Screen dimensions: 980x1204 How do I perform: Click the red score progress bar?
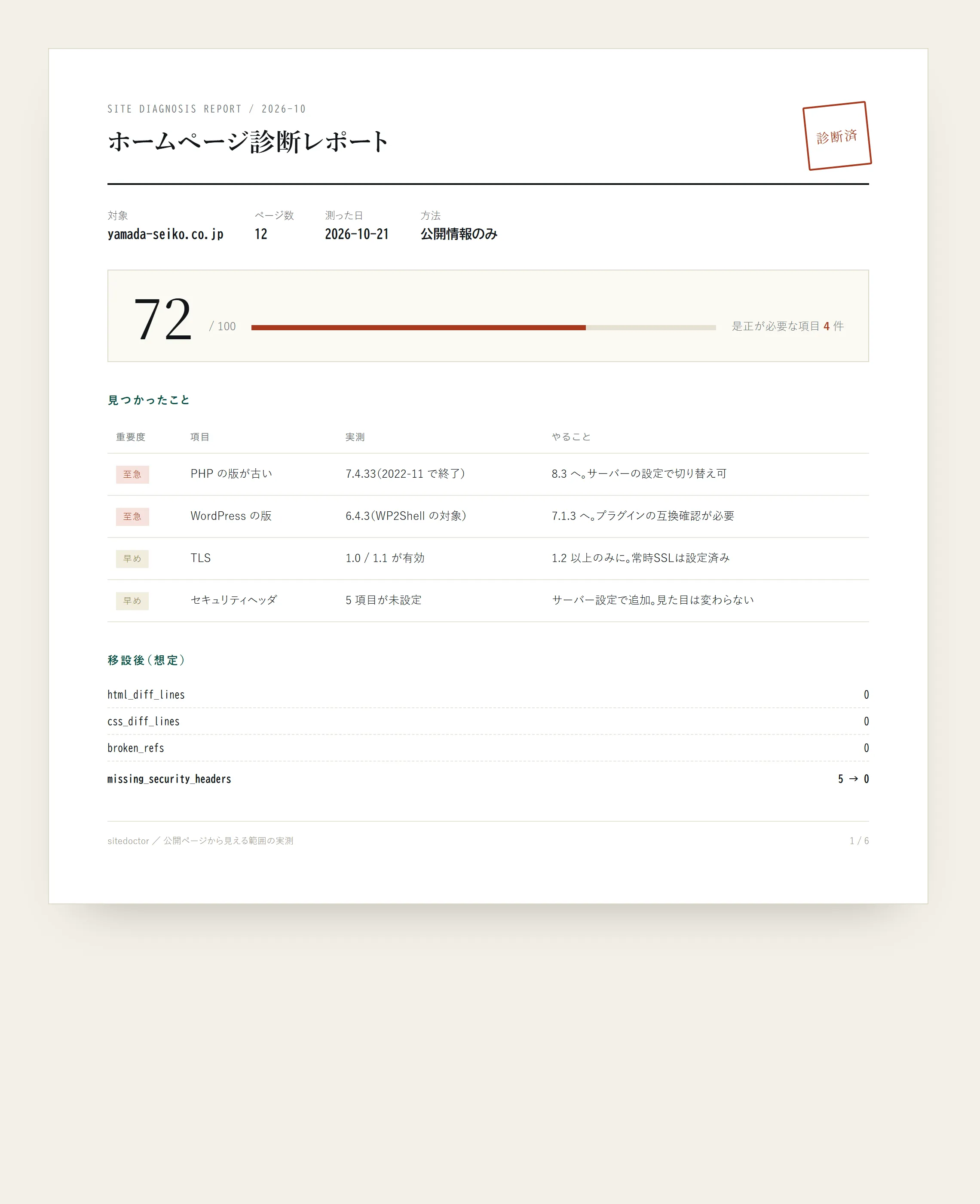[x=418, y=328]
